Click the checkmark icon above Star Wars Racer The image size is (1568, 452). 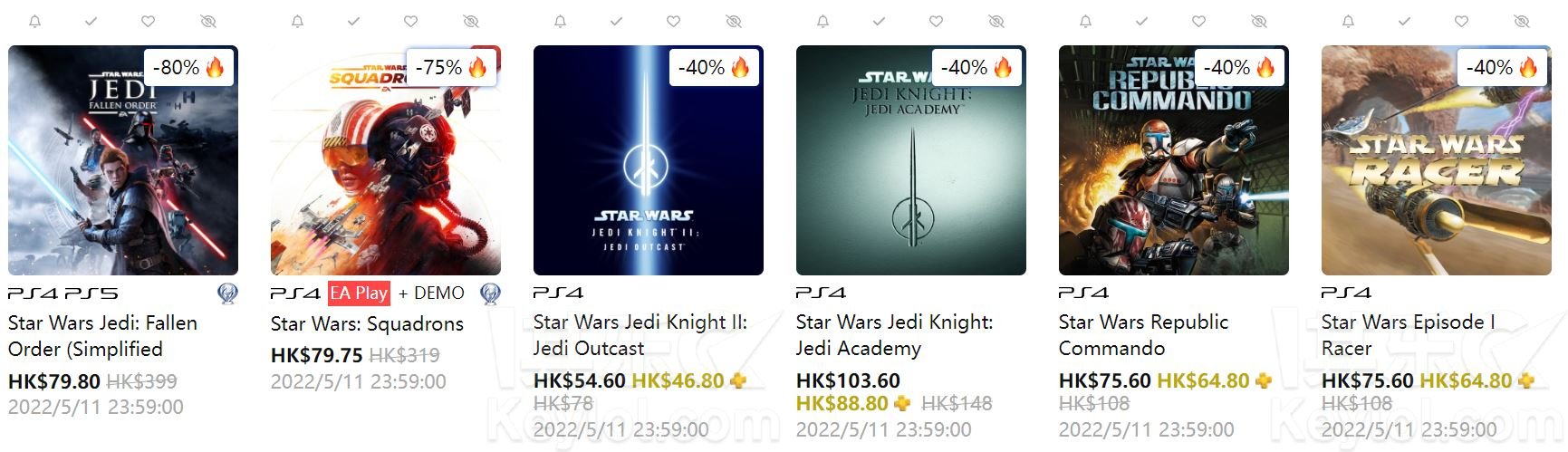pos(1404,21)
